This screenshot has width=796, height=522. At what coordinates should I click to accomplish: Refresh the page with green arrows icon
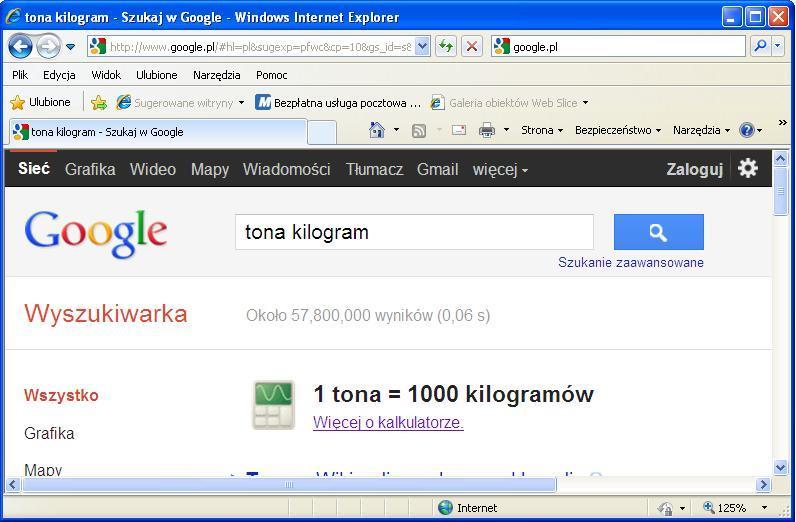pos(446,47)
